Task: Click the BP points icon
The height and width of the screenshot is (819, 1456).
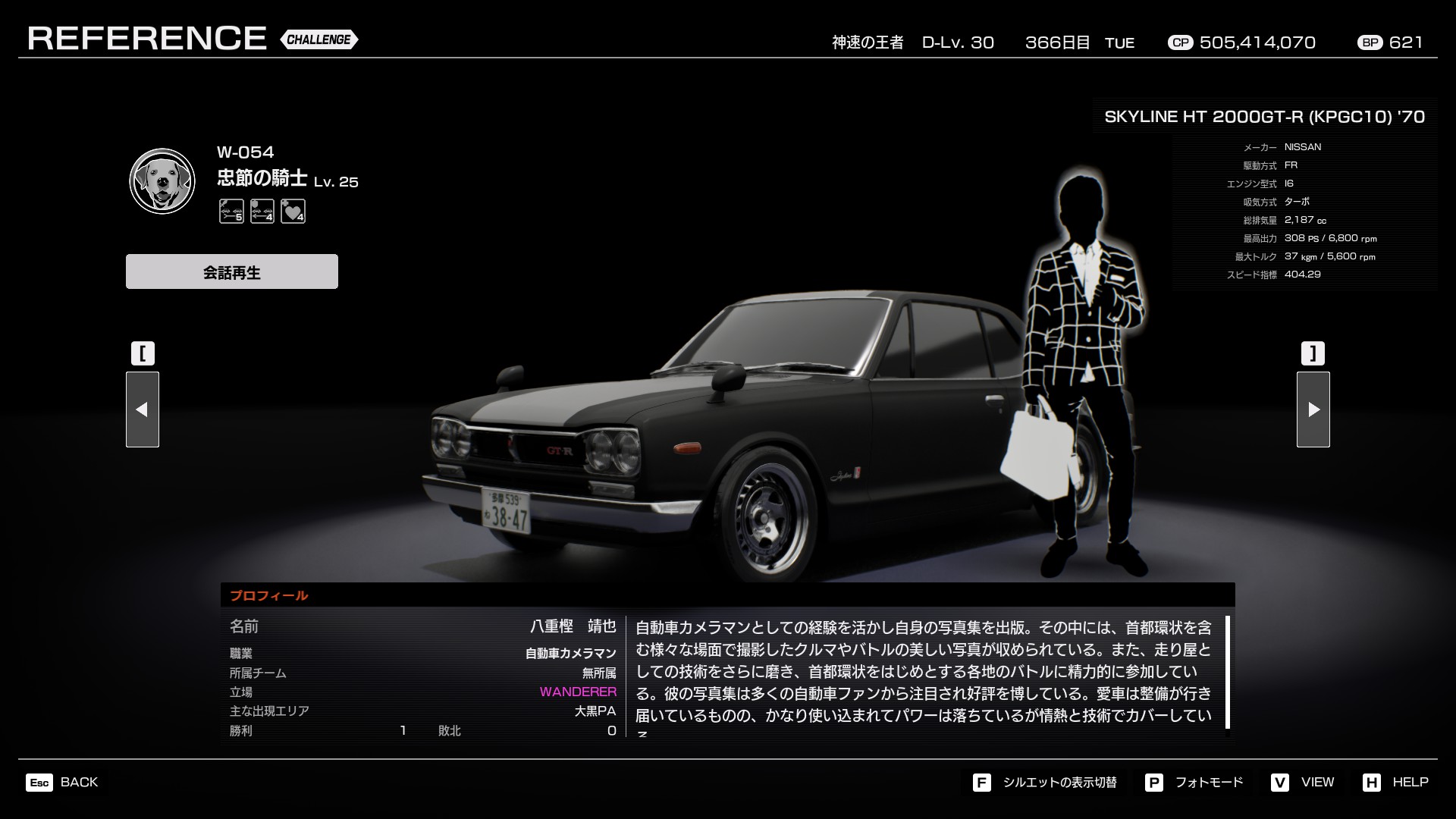Action: coord(1370,42)
